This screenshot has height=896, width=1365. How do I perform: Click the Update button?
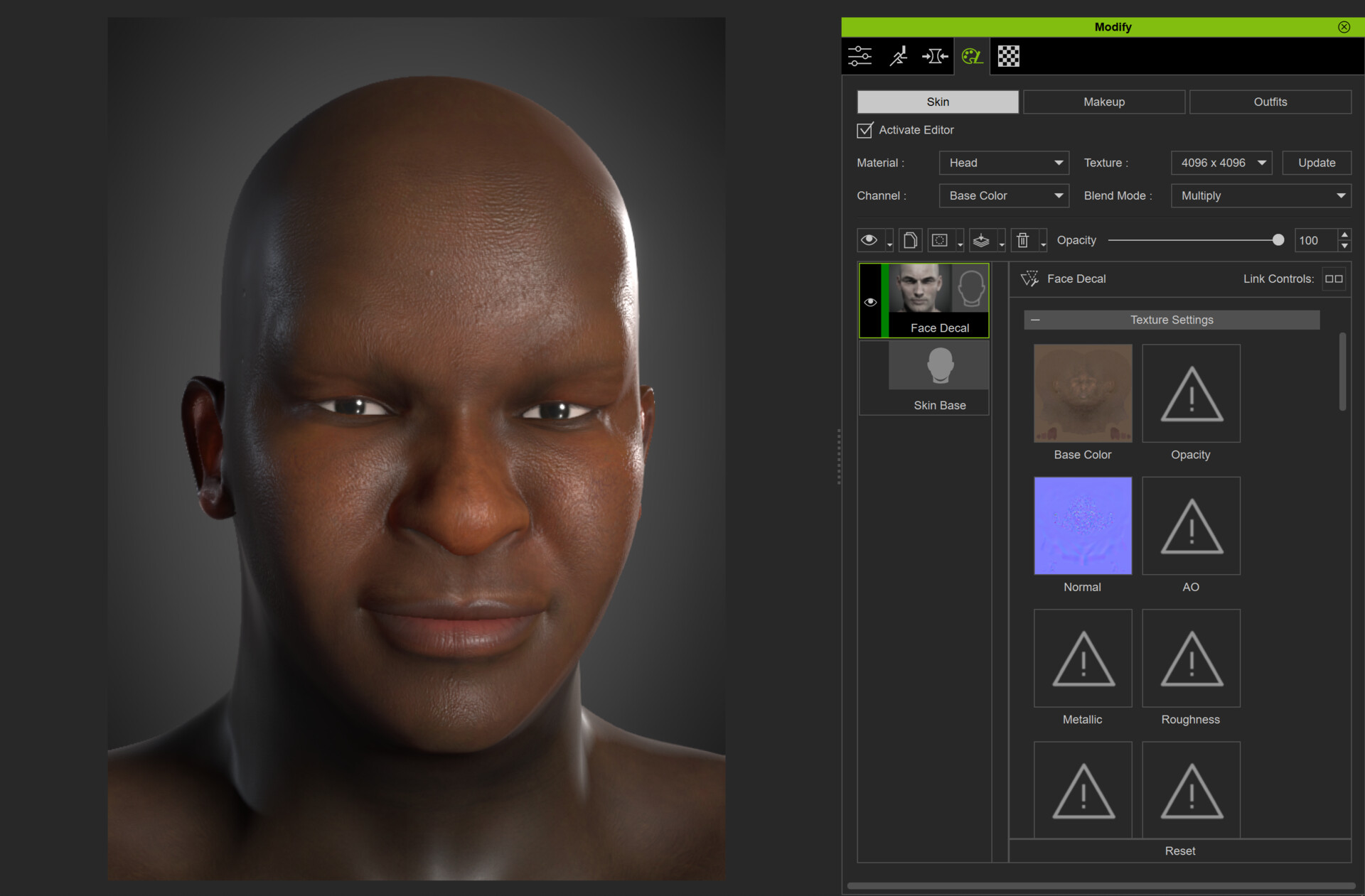point(1316,163)
